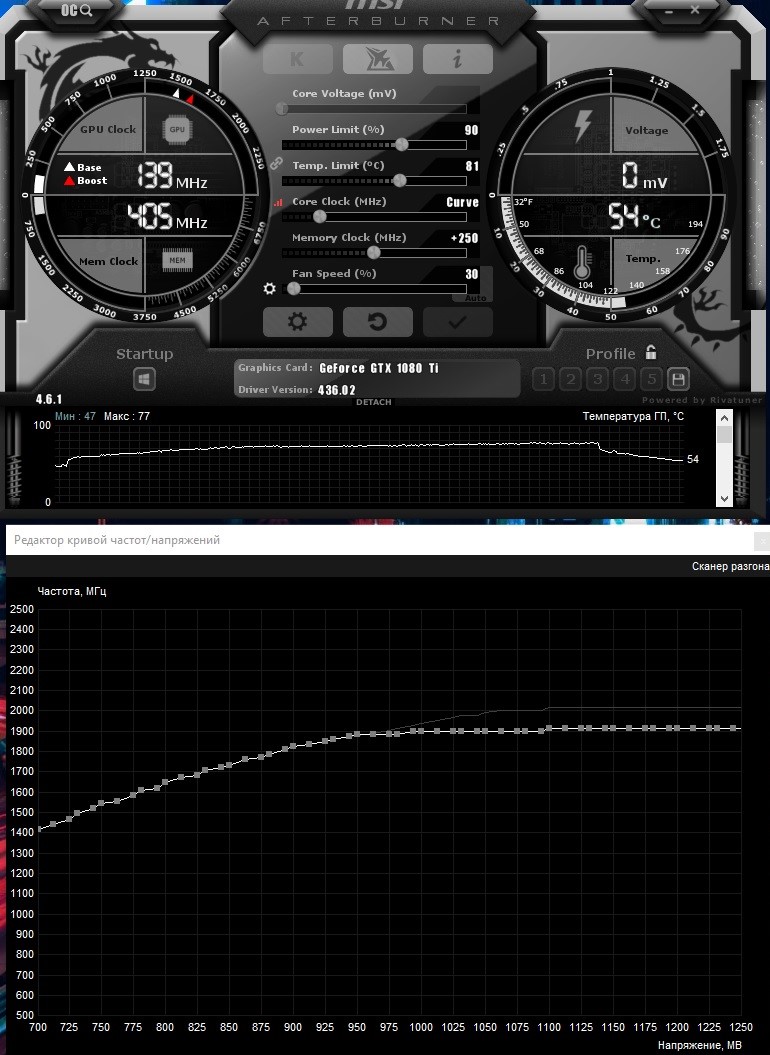Click the Core Clock value Curve

click(462, 202)
